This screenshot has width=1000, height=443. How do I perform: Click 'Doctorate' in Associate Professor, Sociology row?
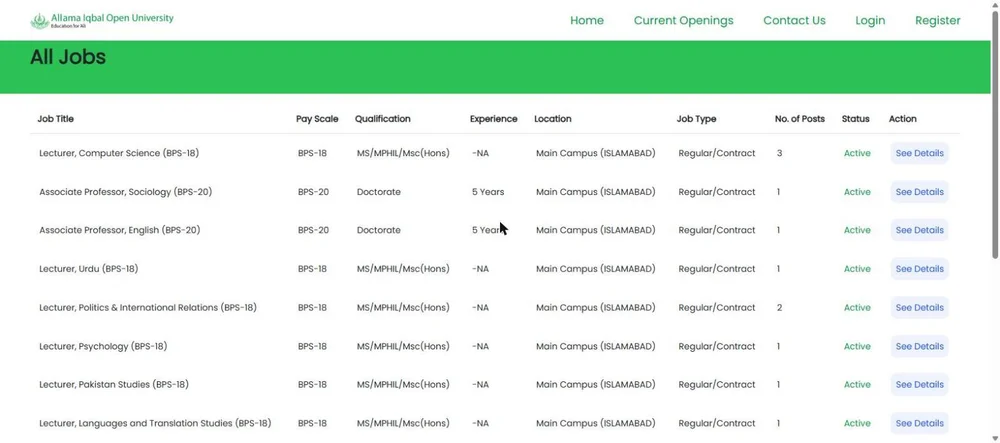[x=379, y=192]
